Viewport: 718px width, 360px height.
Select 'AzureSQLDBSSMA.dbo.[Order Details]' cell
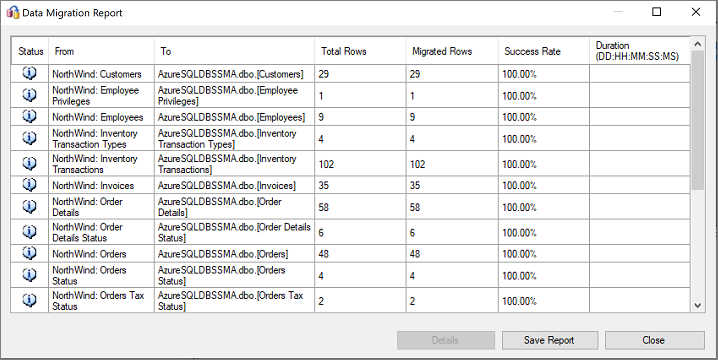(234, 207)
